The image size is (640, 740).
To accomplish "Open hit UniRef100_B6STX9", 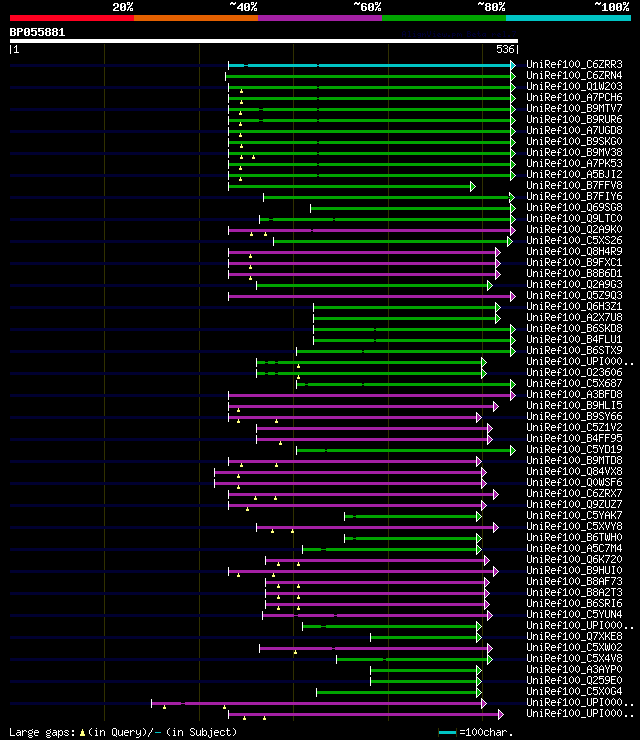I will 574,351.
